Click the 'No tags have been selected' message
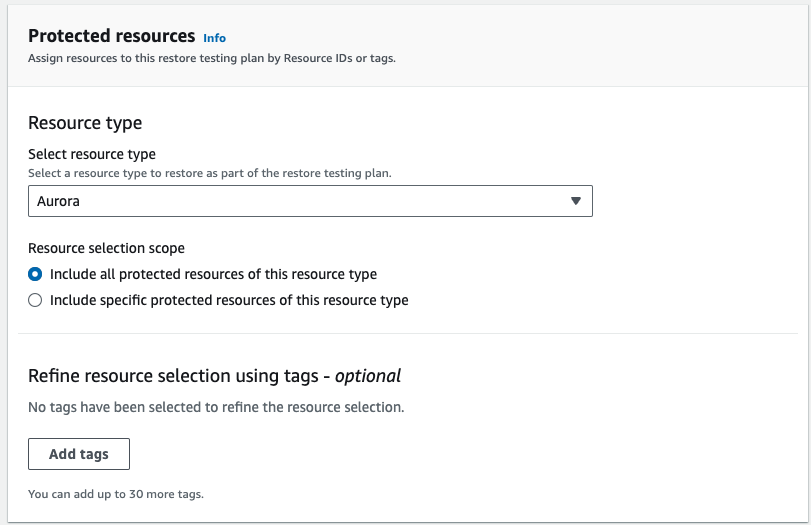Screen dimensions: 811x525 pos(216,407)
